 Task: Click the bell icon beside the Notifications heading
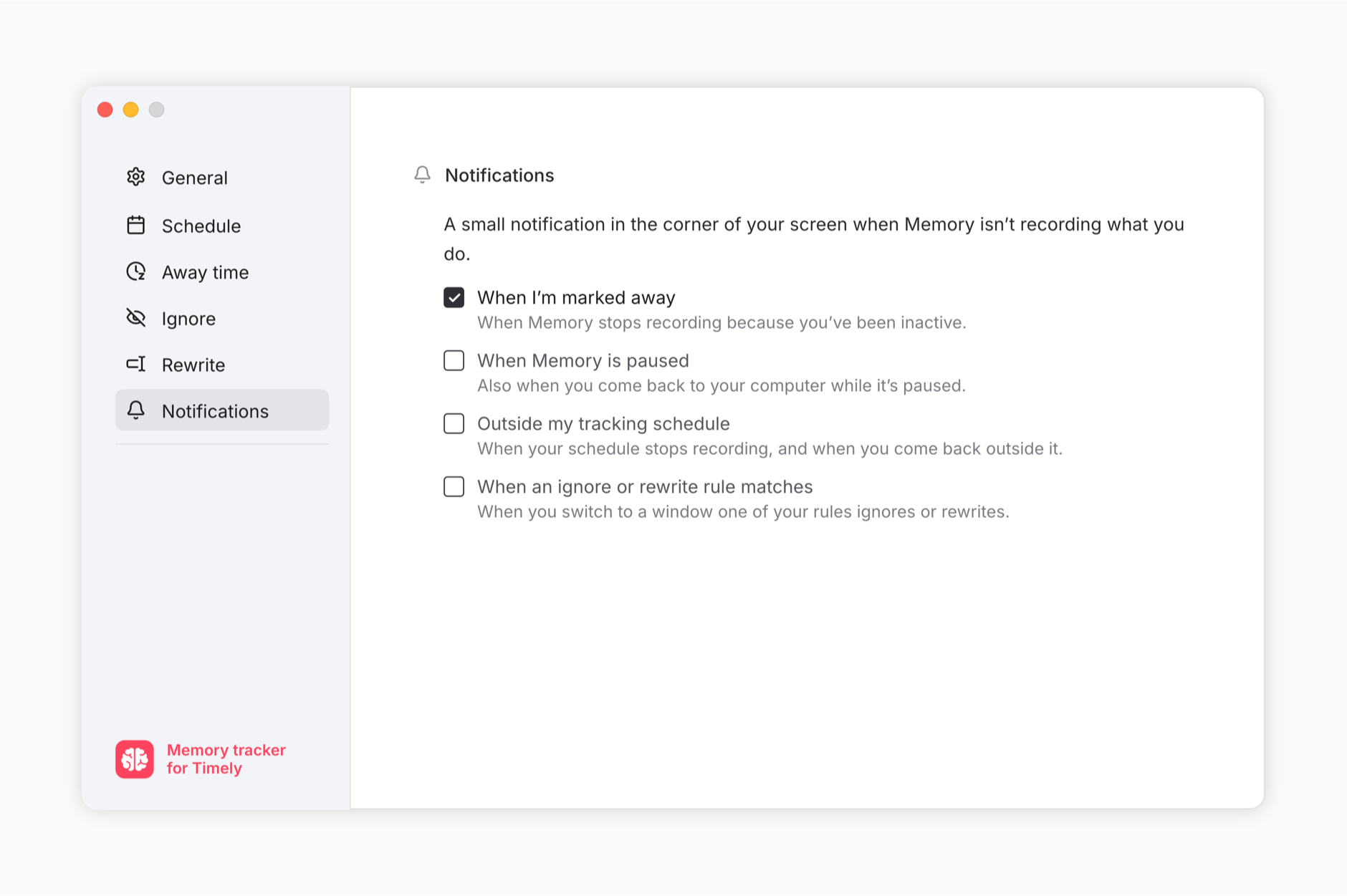pos(423,175)
